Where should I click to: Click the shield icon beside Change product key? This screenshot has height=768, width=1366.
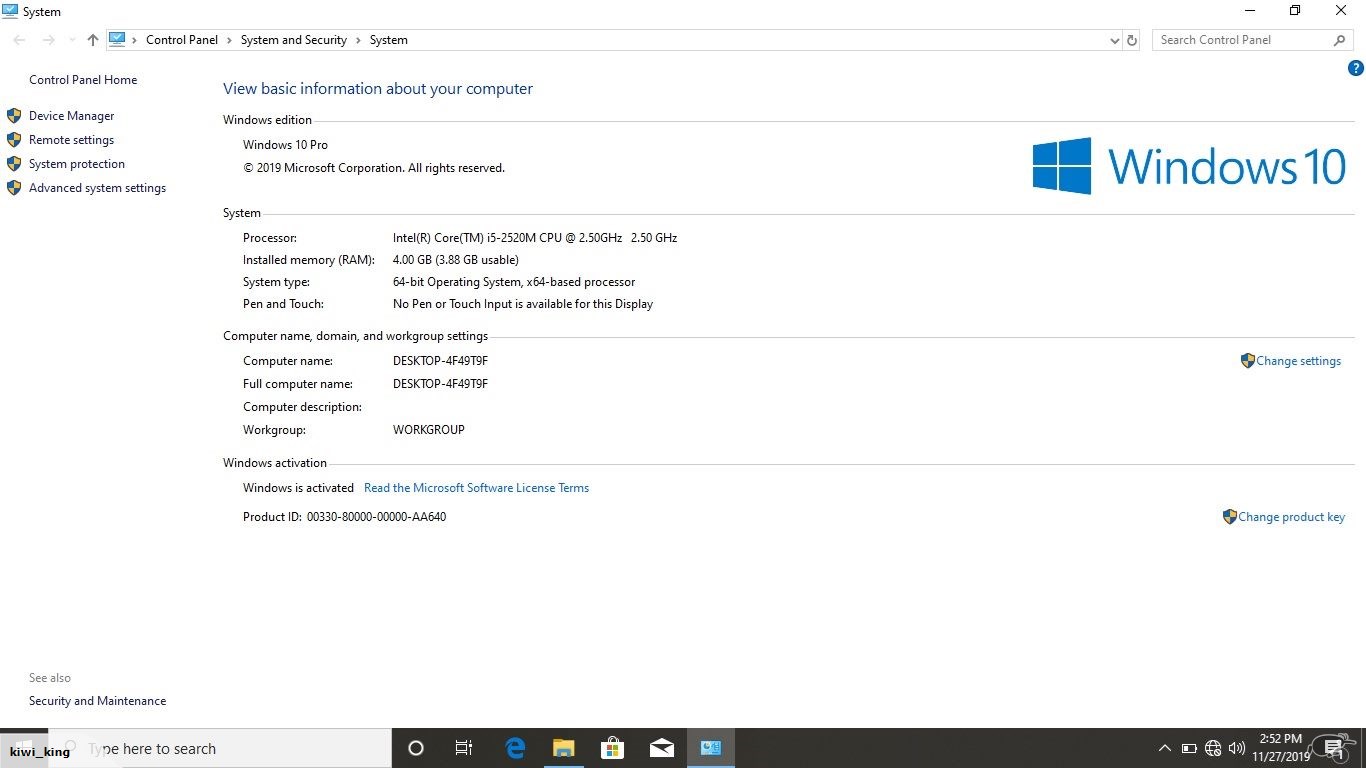(x=1229, y=517)
